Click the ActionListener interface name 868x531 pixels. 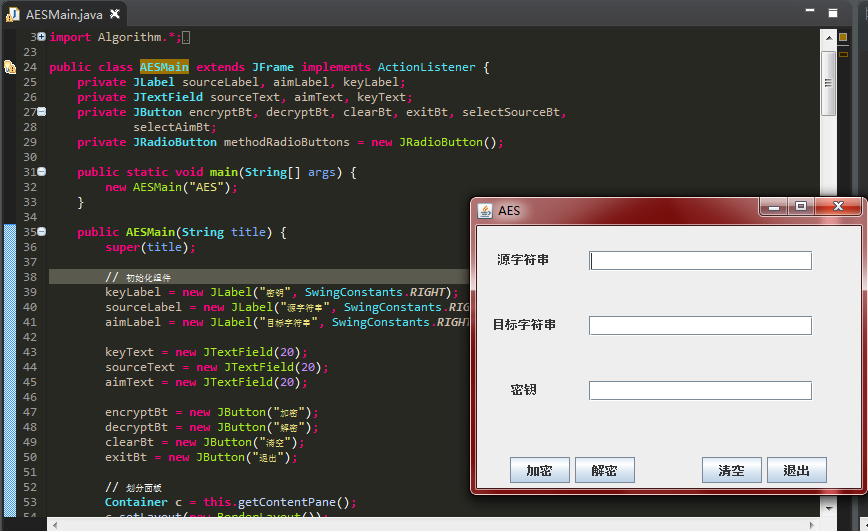coord(426,67)
